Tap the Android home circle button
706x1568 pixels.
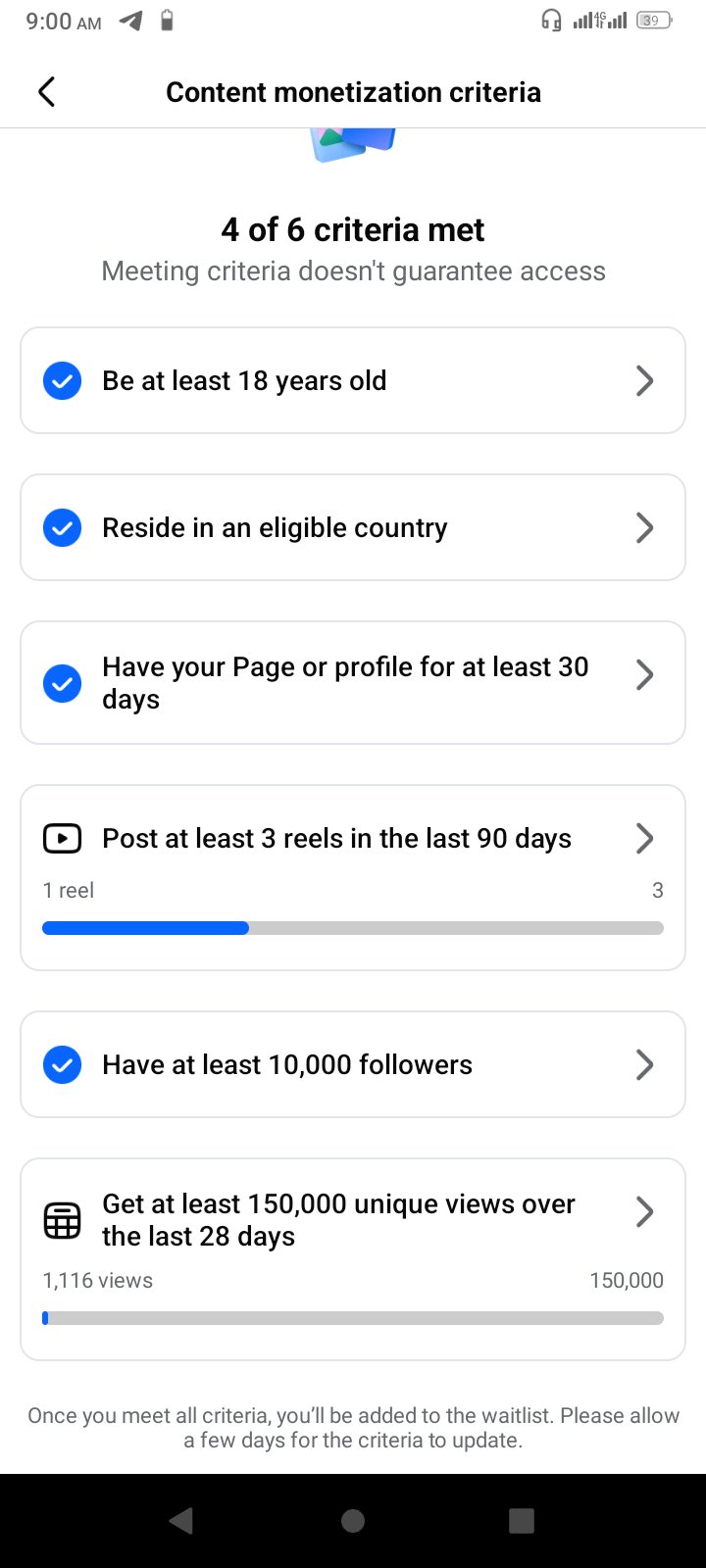[x=353, y=1520]
